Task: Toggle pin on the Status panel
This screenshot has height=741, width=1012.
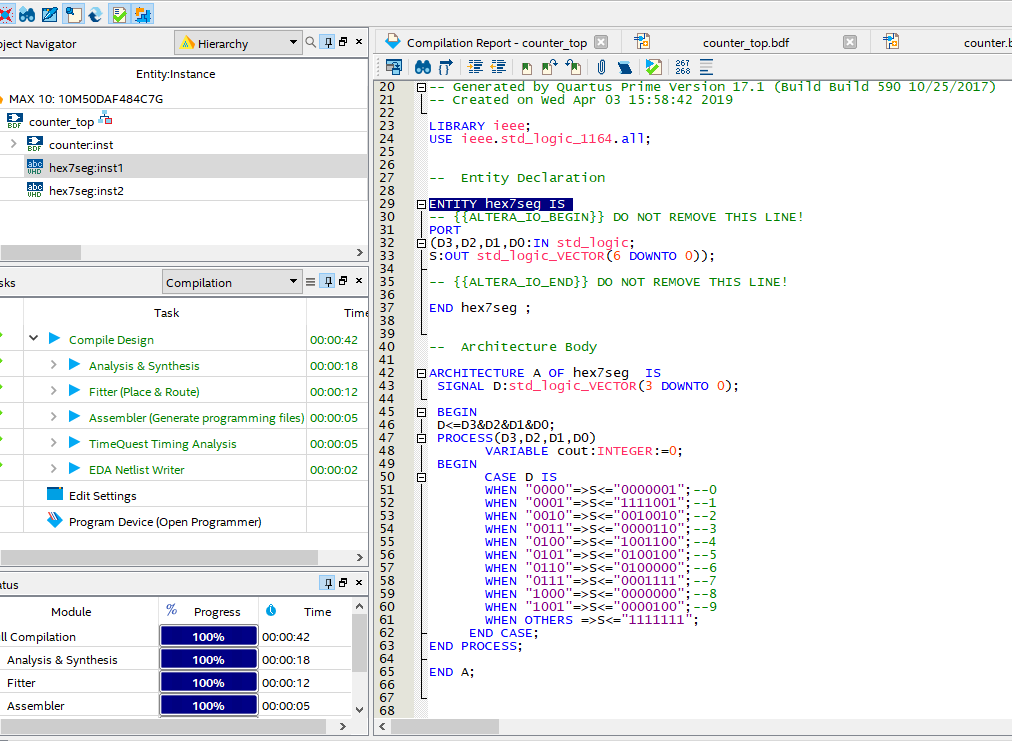Action: click(x=328, y=583)
